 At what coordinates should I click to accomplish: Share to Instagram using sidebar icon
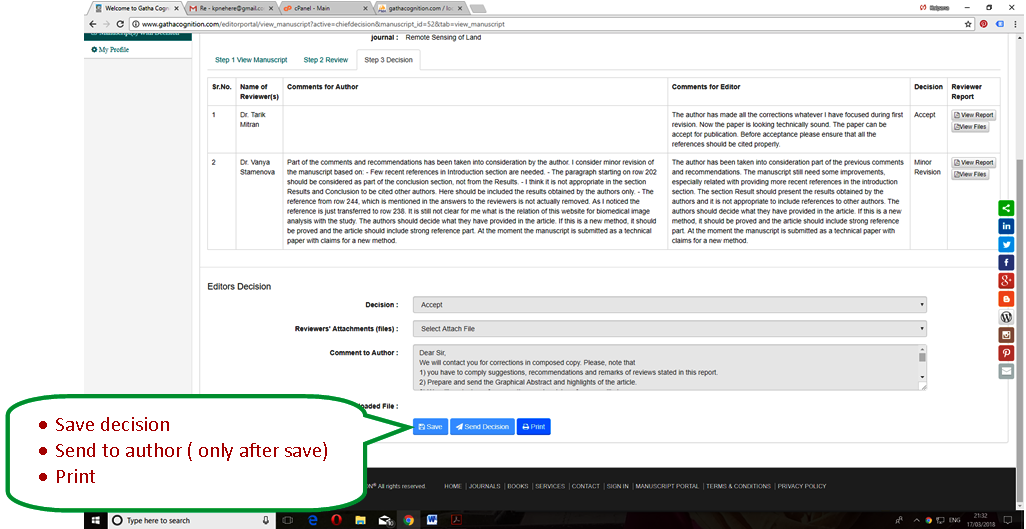point(1006,335)
